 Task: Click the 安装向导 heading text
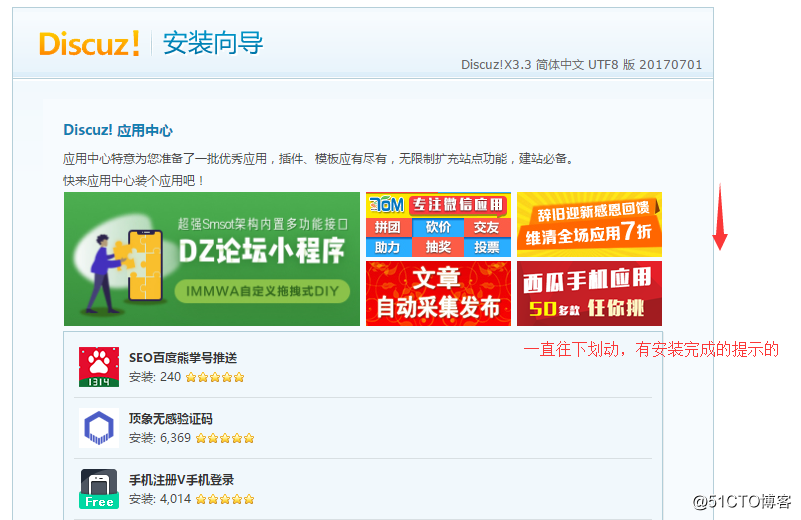(x=213, y=43)
